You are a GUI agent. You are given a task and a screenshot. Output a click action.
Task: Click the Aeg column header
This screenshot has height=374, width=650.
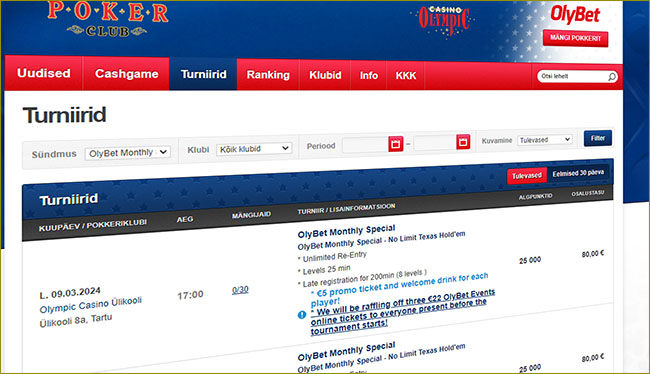coord(185,219)
